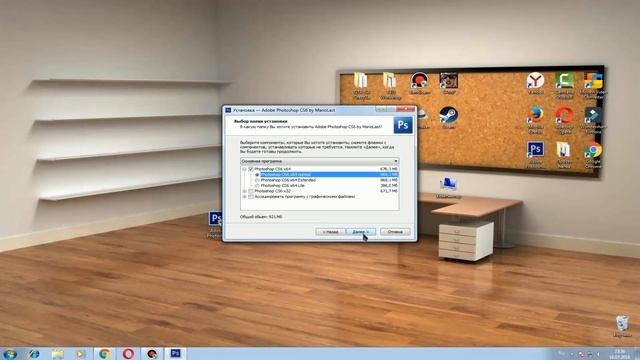Open the Google Chrome desktop shortcut

tap(593, 155)
